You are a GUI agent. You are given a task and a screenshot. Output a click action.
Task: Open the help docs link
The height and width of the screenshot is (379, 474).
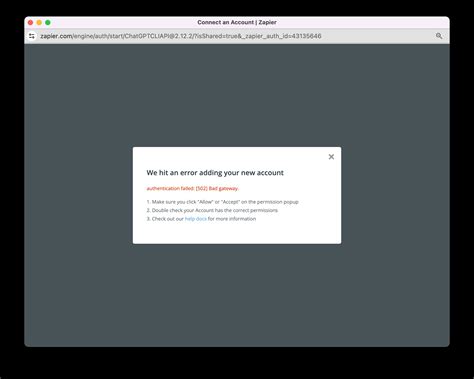(196, 219)
